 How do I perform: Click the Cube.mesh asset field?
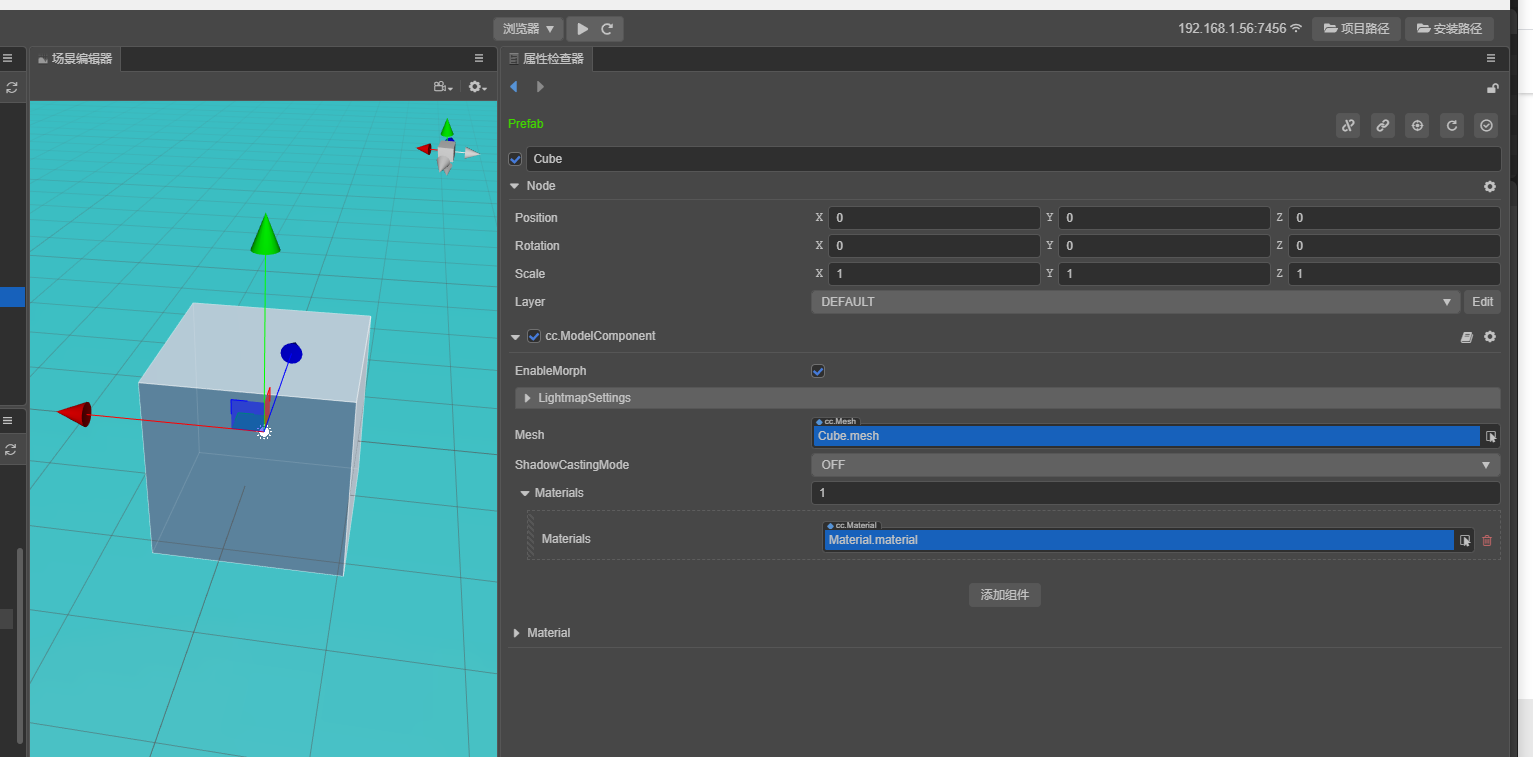[1146, 436]
